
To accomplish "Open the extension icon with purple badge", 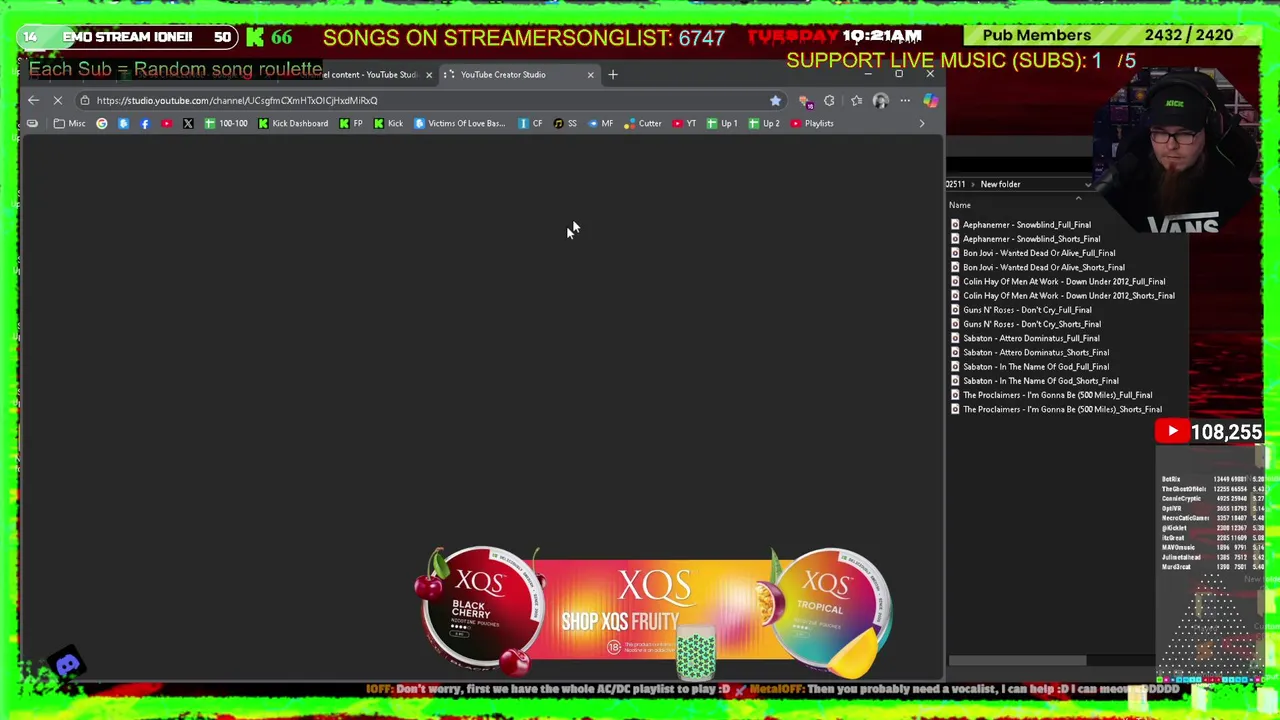I will [804, 100].
